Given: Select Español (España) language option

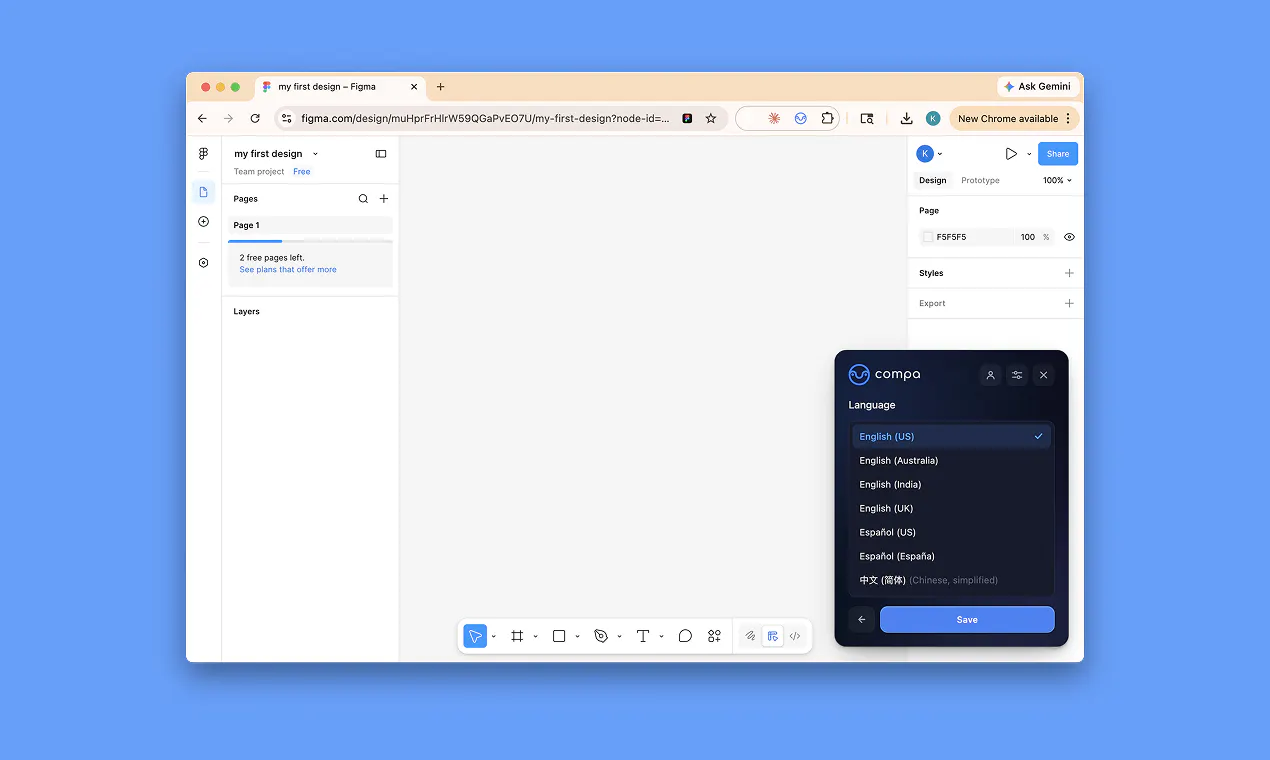Looking at the screenshot, I should 951,556.
